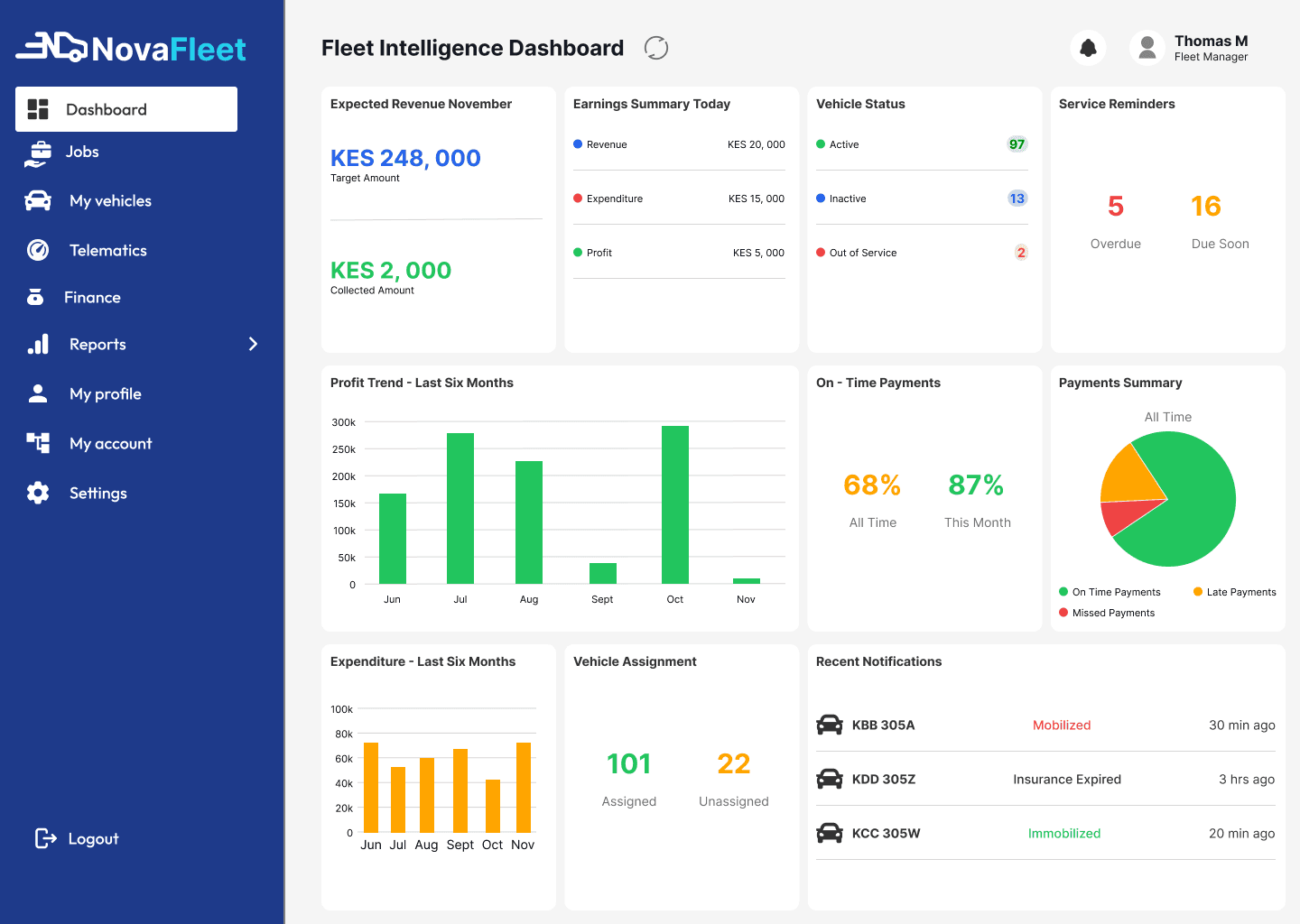Click the KES 248, 000 target amount
Viewport: 1300px width, 924px height.
point(405,158)
